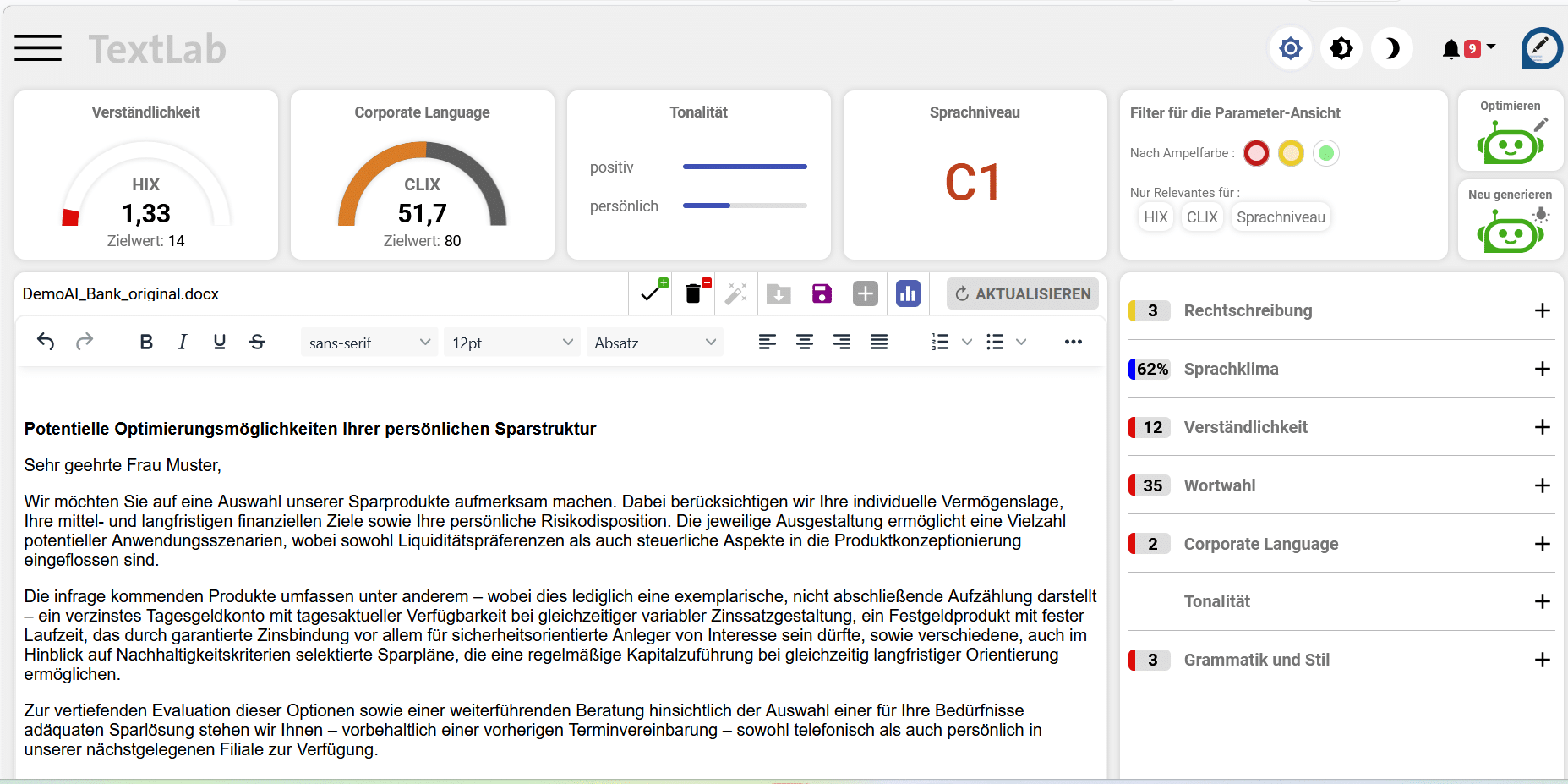
Task: Open the blue settings gear icon
Action: click(1290, 48)
